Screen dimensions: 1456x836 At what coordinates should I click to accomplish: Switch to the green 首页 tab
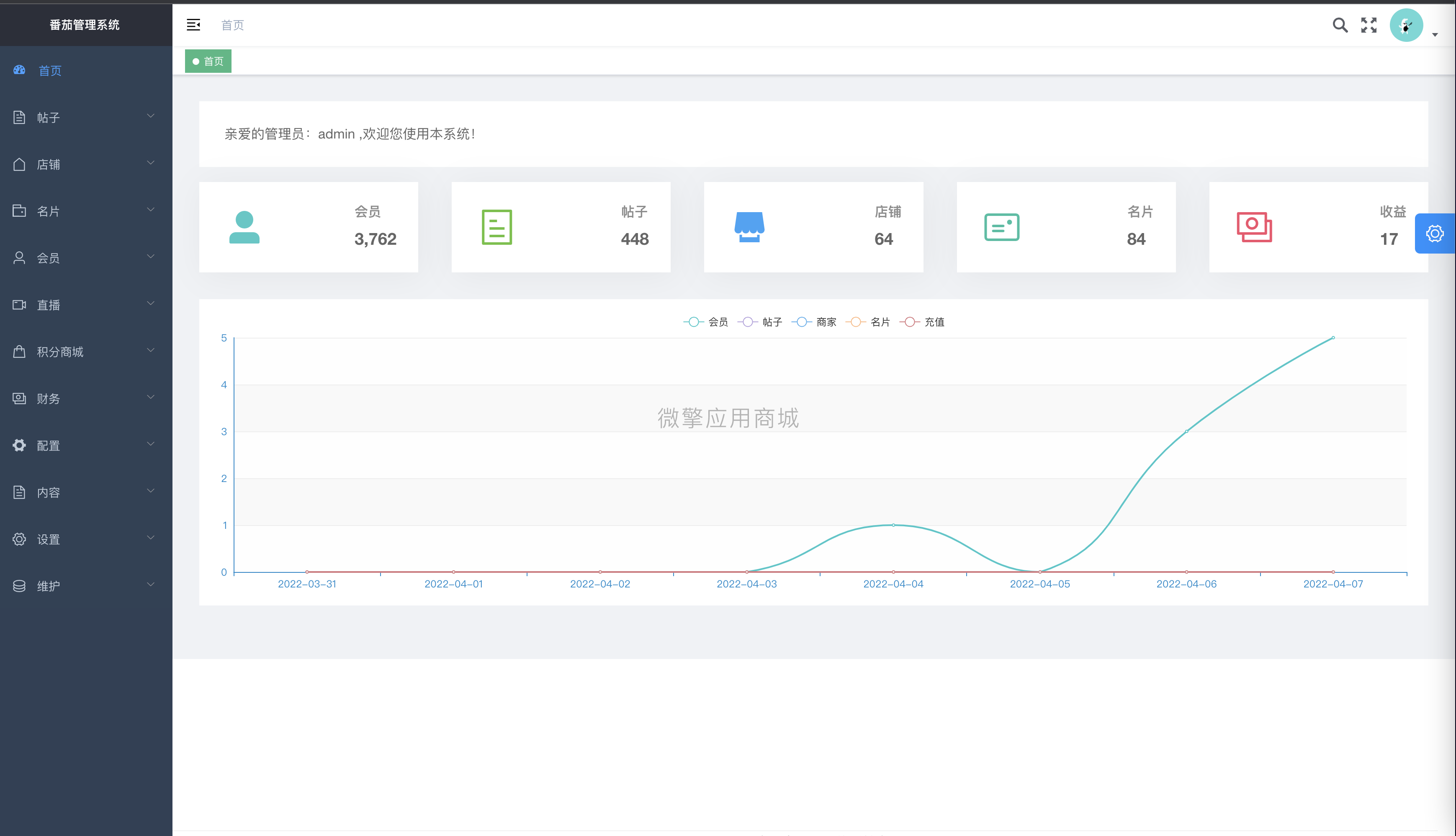(x=208, y=62)
